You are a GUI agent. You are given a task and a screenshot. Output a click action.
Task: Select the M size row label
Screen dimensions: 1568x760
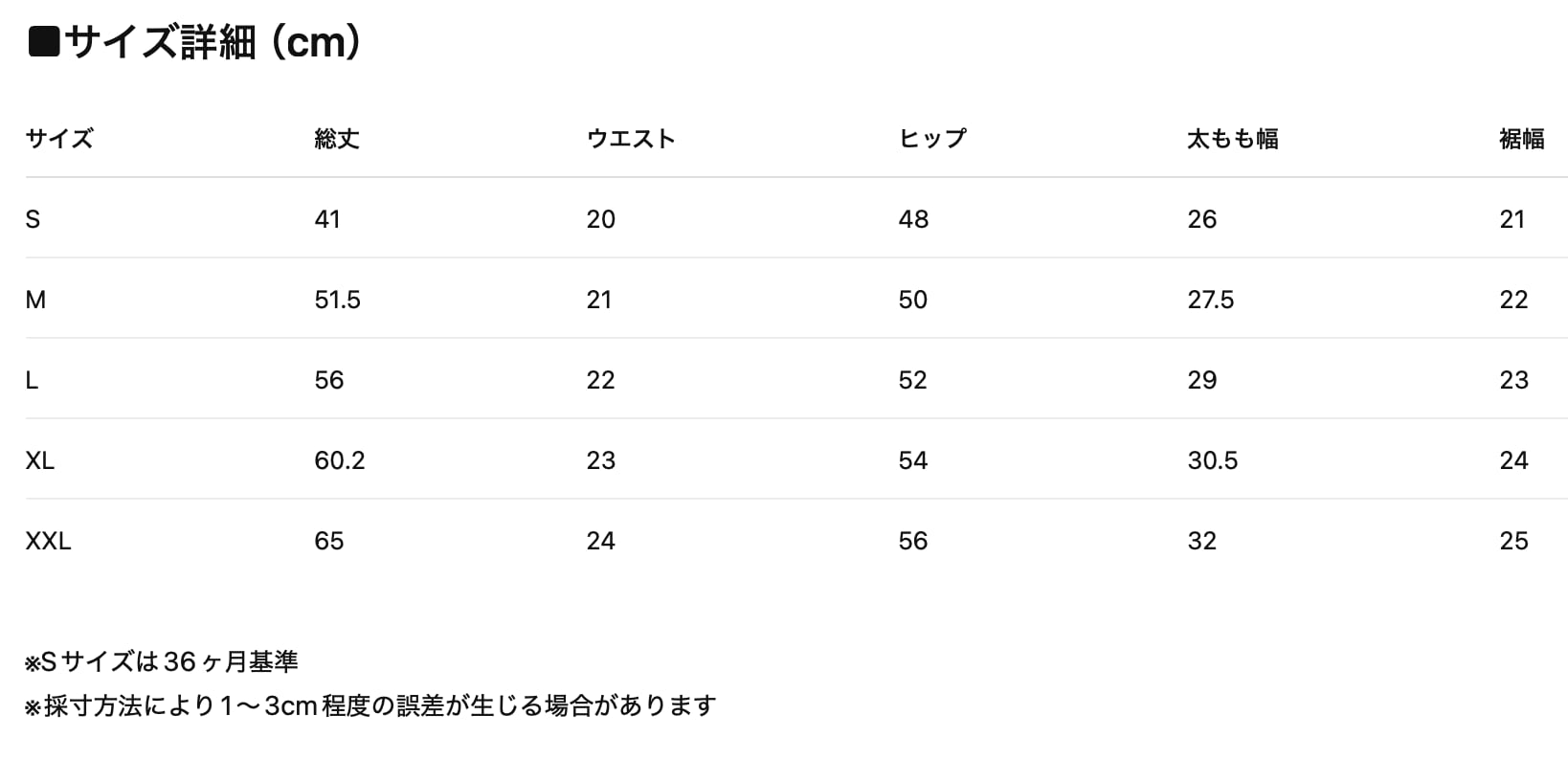click(35, 300)
